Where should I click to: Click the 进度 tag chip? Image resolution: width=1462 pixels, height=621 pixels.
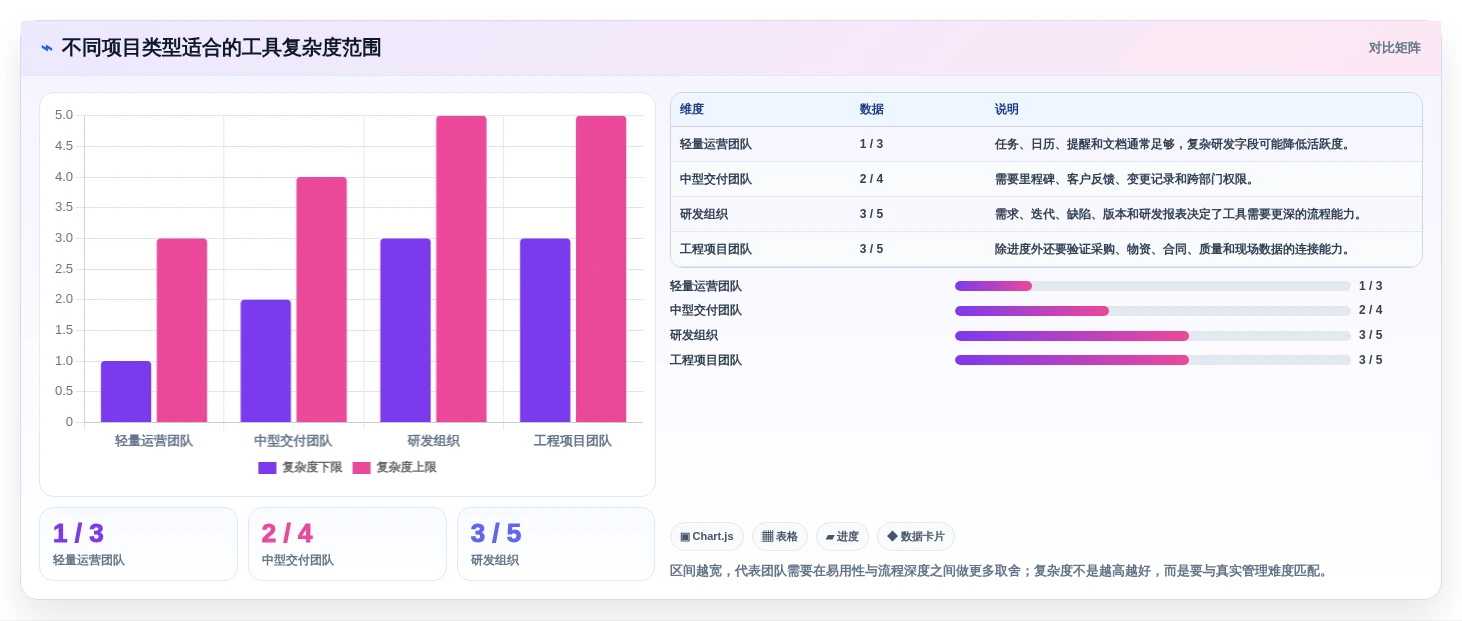[x=842, y=537]
